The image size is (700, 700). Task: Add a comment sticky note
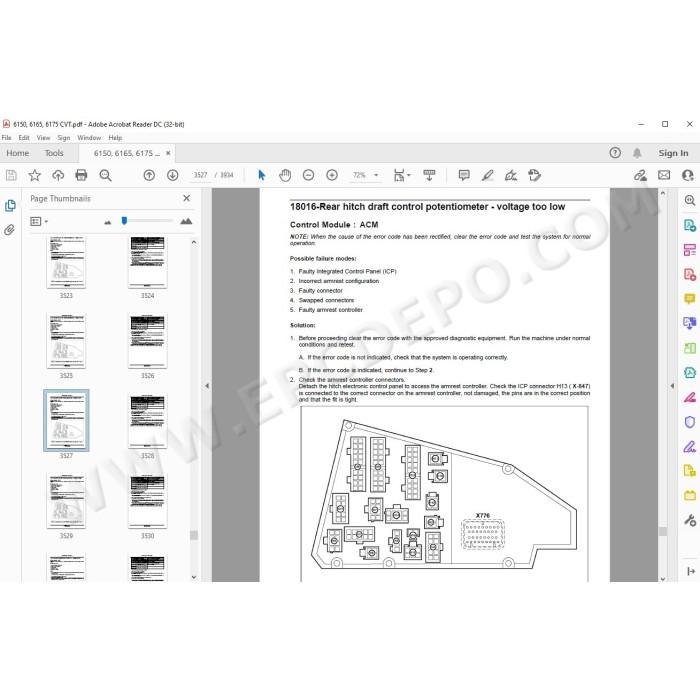point(464,175)
